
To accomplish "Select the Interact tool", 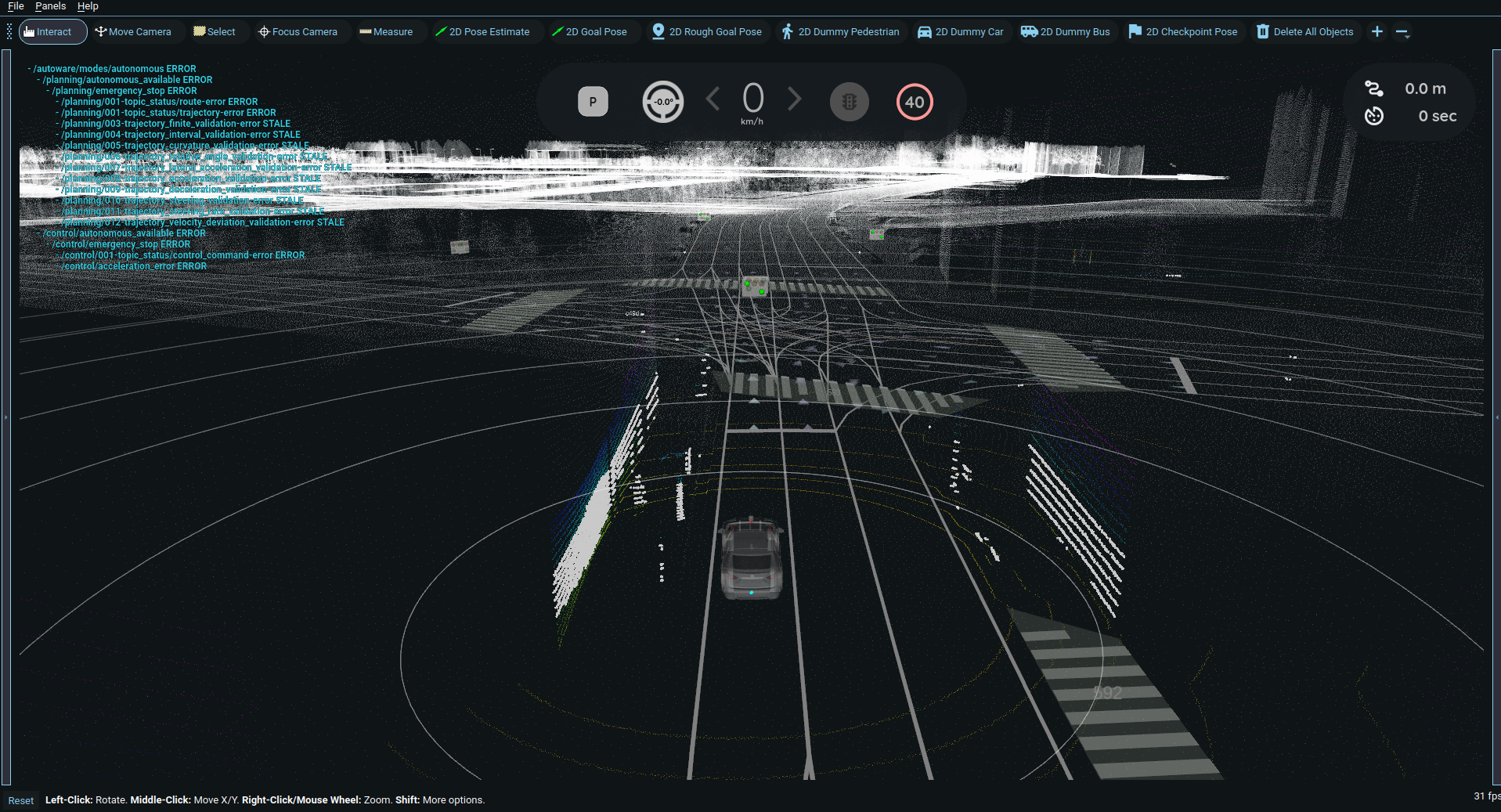I will (52, 31).
